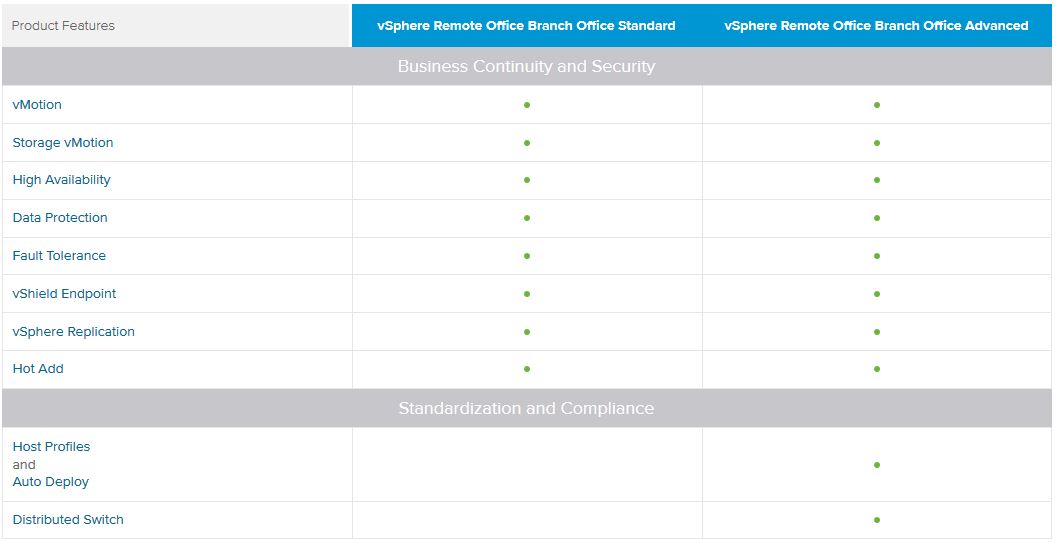Click the Business Continuity and Security section heading
The image size is (1056, 543).
click(x=527, y=66)
